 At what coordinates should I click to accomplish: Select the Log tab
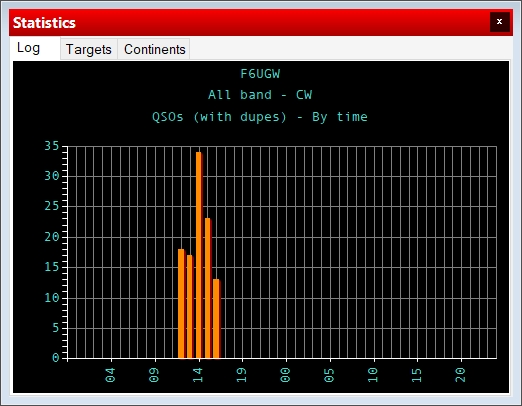[x=29, y=48]
